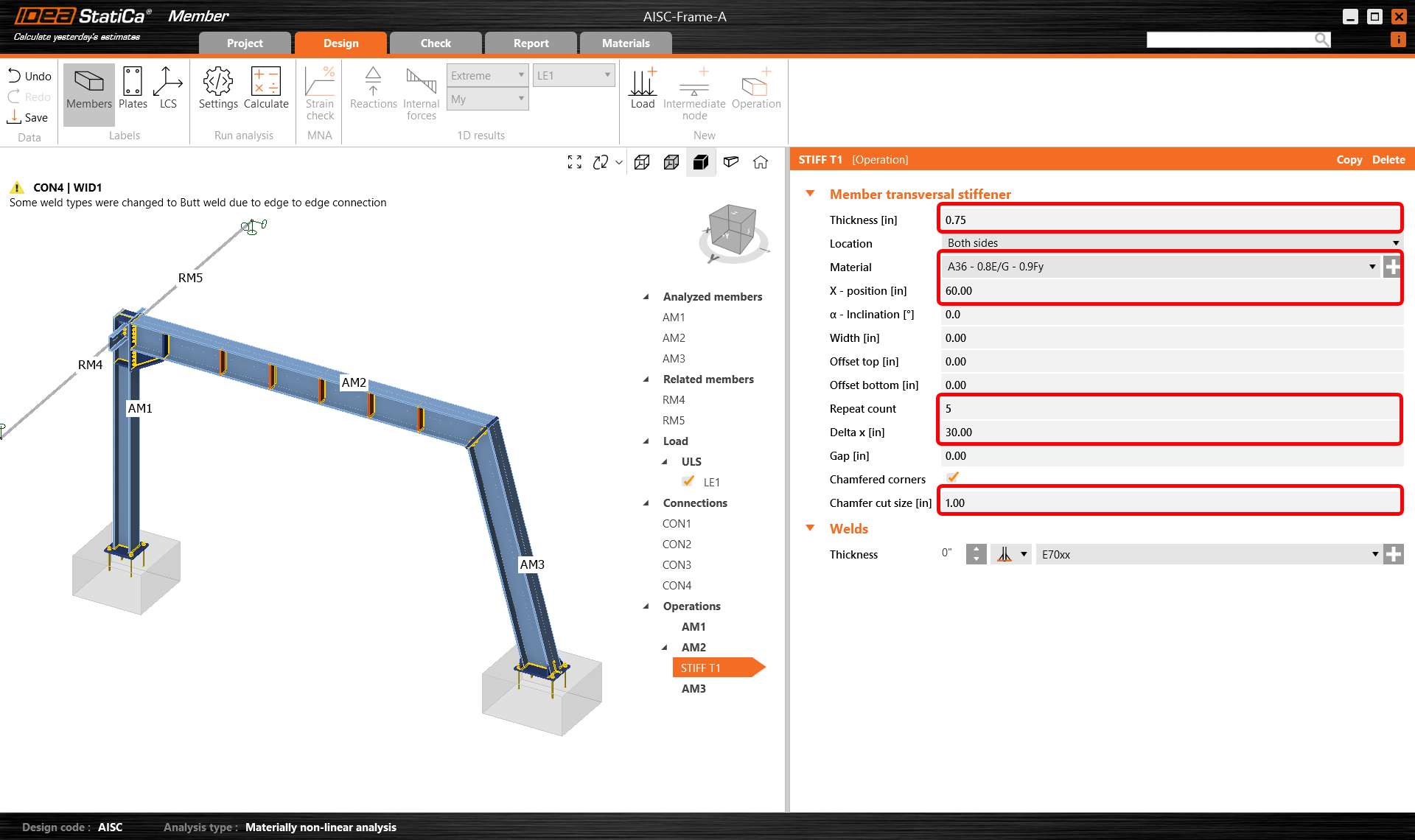
Task: Toggle the Chamfered corners checkbox
Action: 952,478
